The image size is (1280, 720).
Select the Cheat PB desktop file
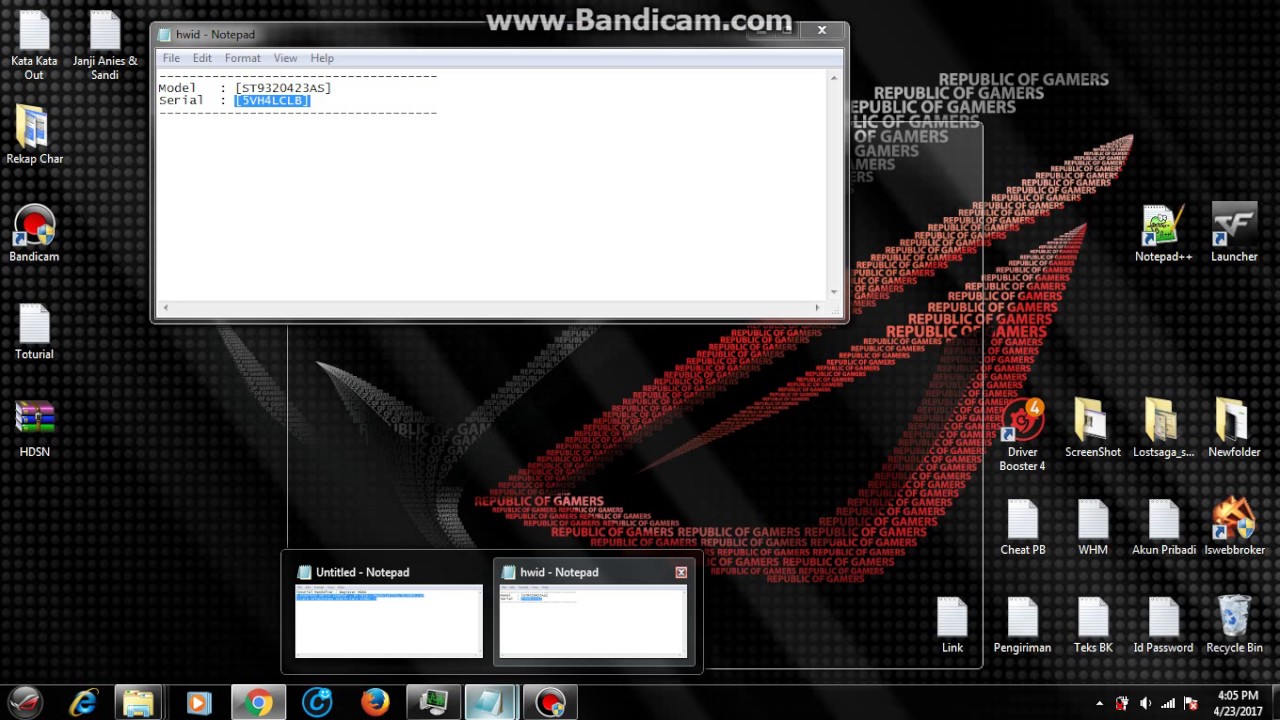(x=1022, y=527)
